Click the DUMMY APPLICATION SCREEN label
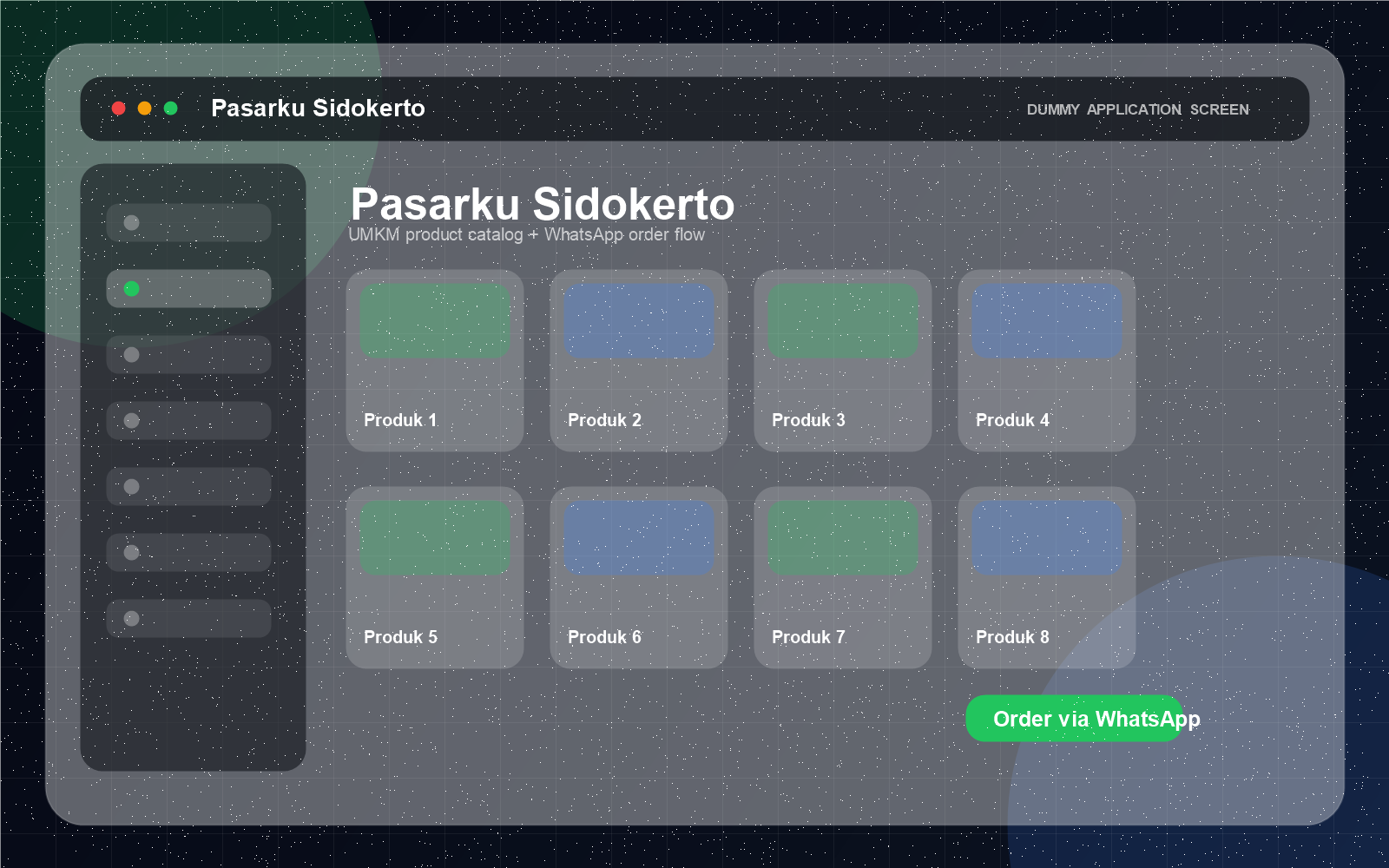1389x868 pixels. pos(1138,109)
